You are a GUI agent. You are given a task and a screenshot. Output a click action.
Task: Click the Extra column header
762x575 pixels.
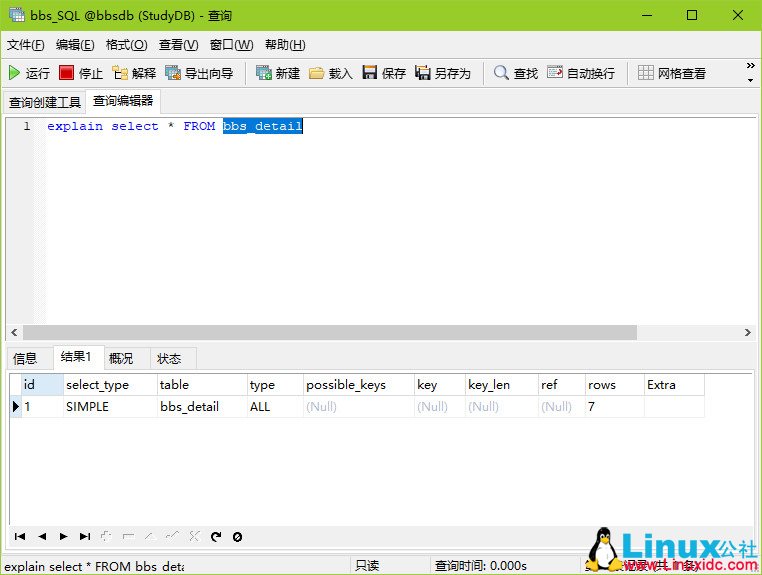(674, 384)
